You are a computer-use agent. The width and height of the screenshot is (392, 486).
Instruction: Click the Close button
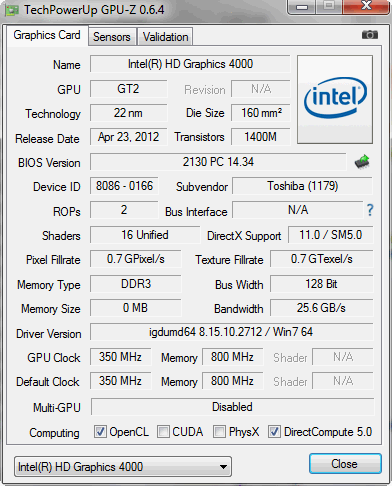click(x=345, y=464)
